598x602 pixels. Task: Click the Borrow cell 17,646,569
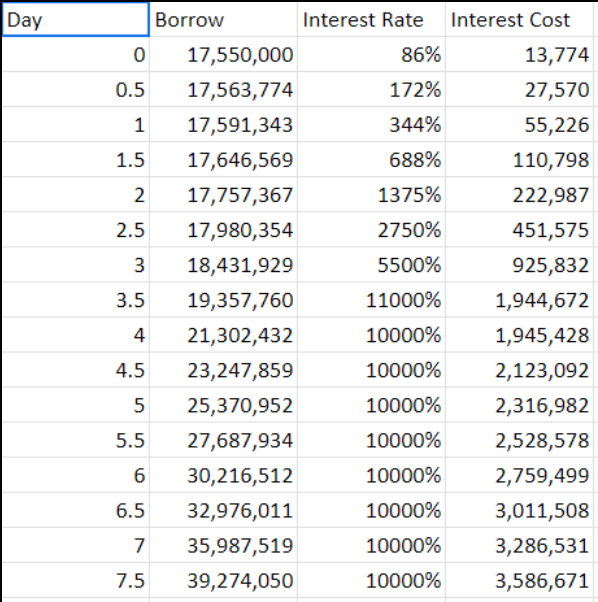click(223, 160)
